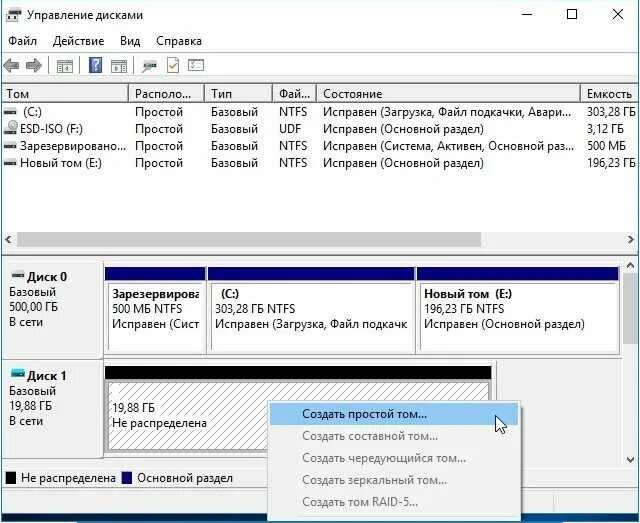The image size is (640, 523).
Task: Select the Зарезервировано 500 МБ partition block
Action: (155, 310)
